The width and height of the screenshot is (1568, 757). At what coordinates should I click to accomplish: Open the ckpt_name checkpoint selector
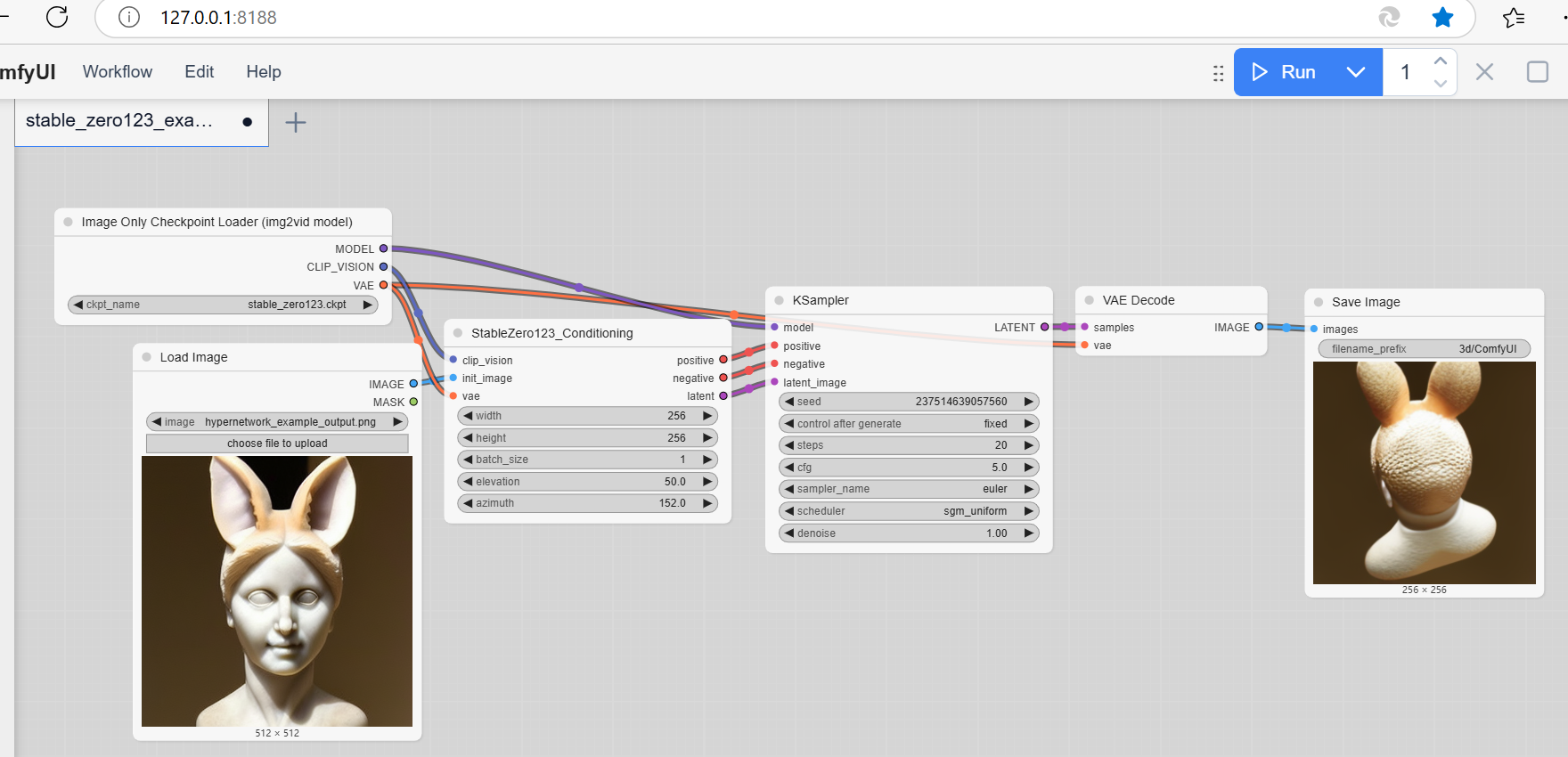tap(223, 305)
